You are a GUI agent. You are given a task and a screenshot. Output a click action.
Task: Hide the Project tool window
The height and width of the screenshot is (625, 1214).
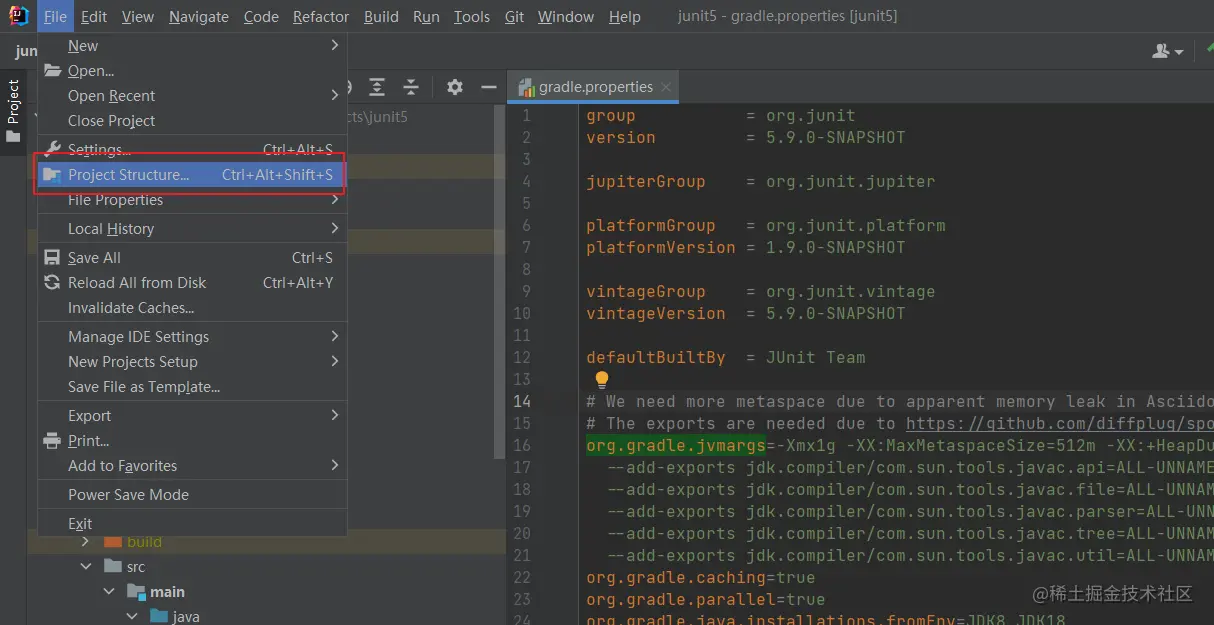[x=489, y=87]
